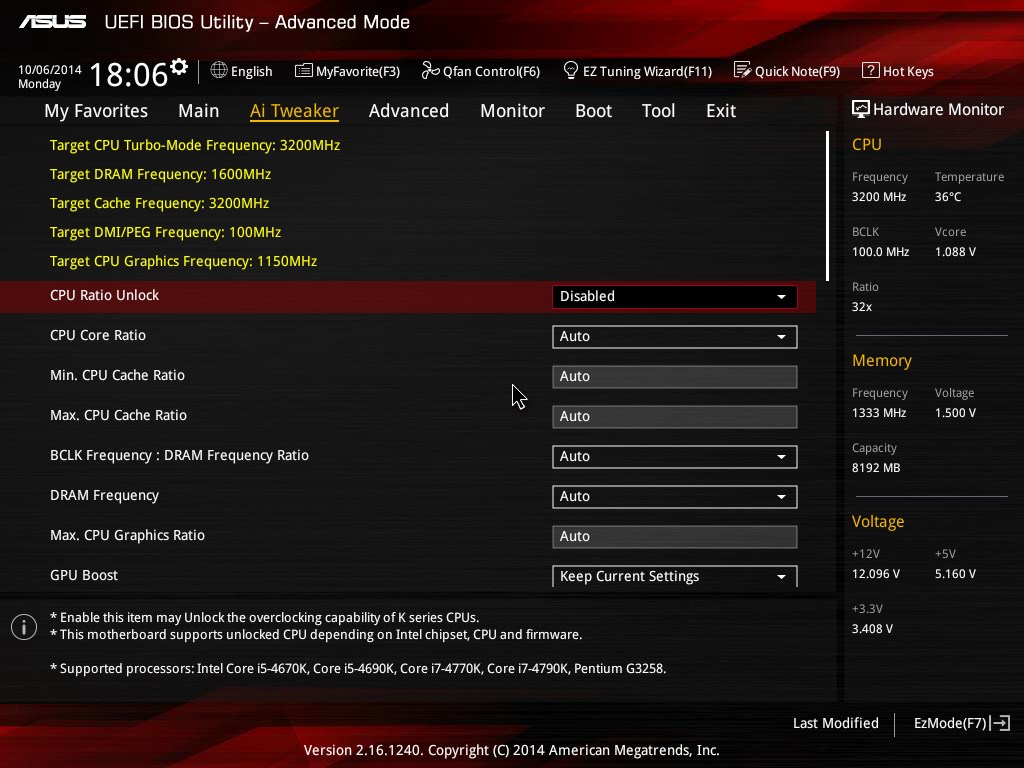1024x768 pixels.
Task: Click the ASUS logo
Action: coord(52,22)
